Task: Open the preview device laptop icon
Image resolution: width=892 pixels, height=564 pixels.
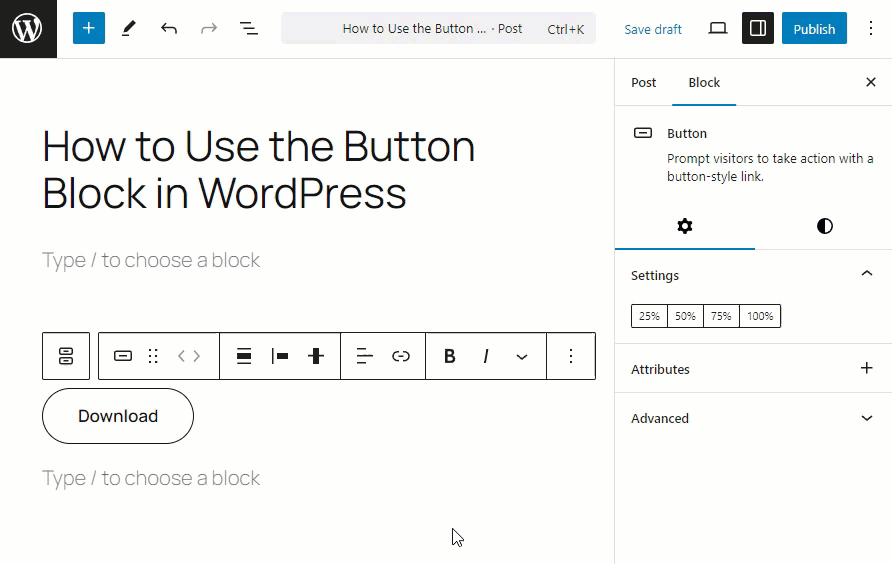Action: click(717, 28)
